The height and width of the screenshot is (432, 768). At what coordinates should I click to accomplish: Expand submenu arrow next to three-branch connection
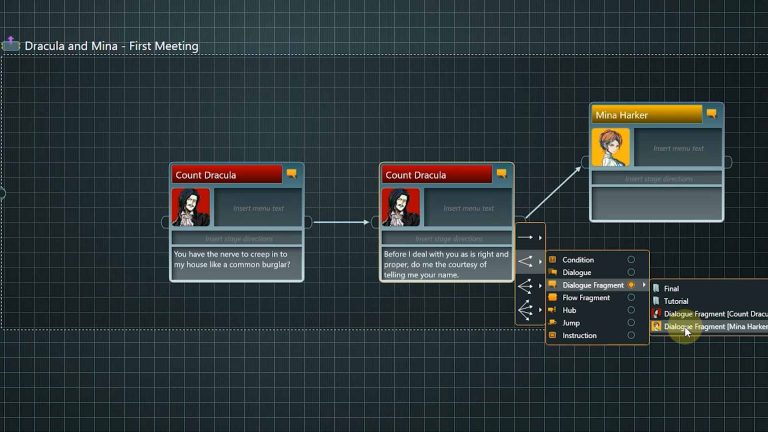click(x=540, y=286)
